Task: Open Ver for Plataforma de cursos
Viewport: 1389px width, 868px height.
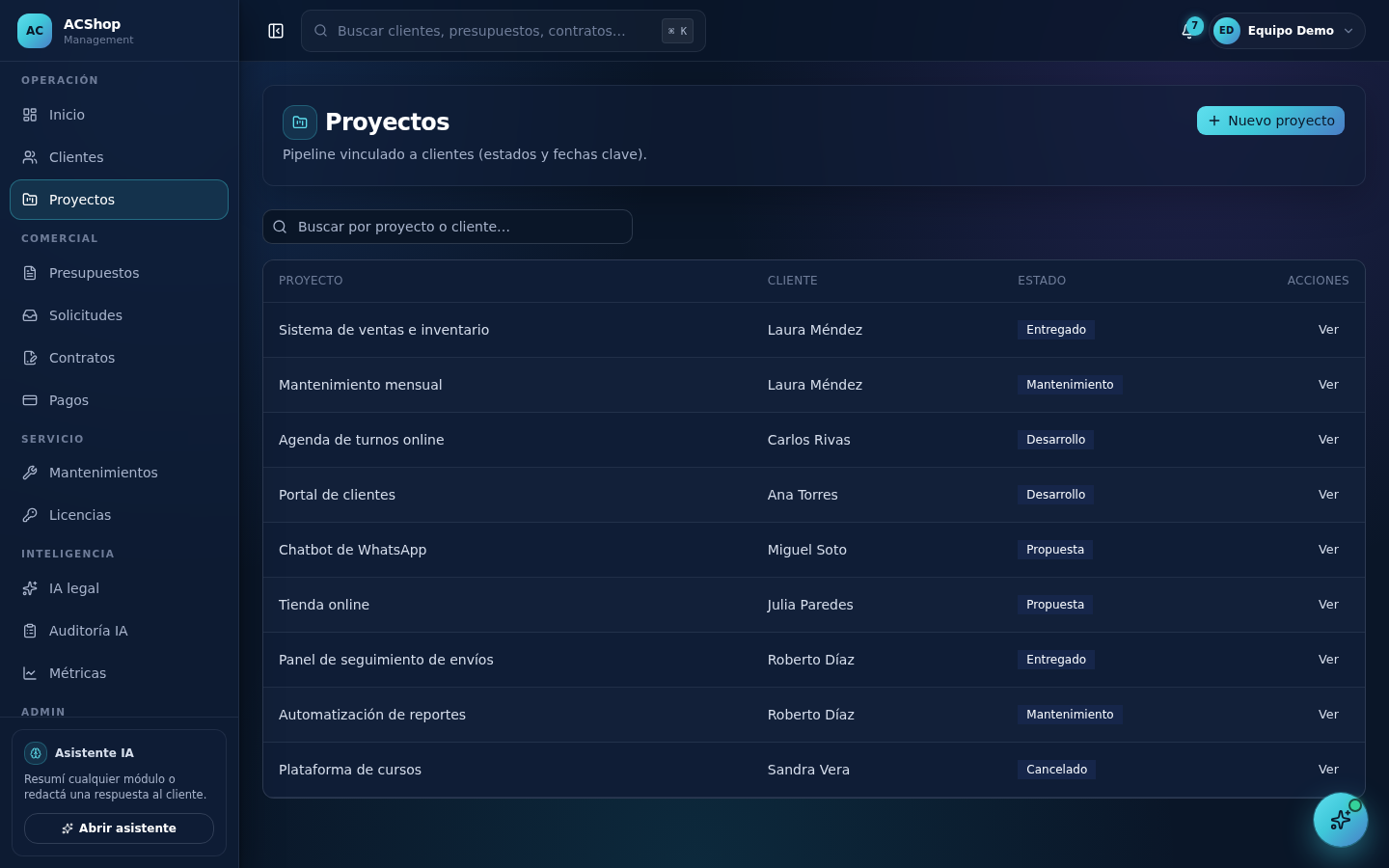Action: tap(1328, 770)
